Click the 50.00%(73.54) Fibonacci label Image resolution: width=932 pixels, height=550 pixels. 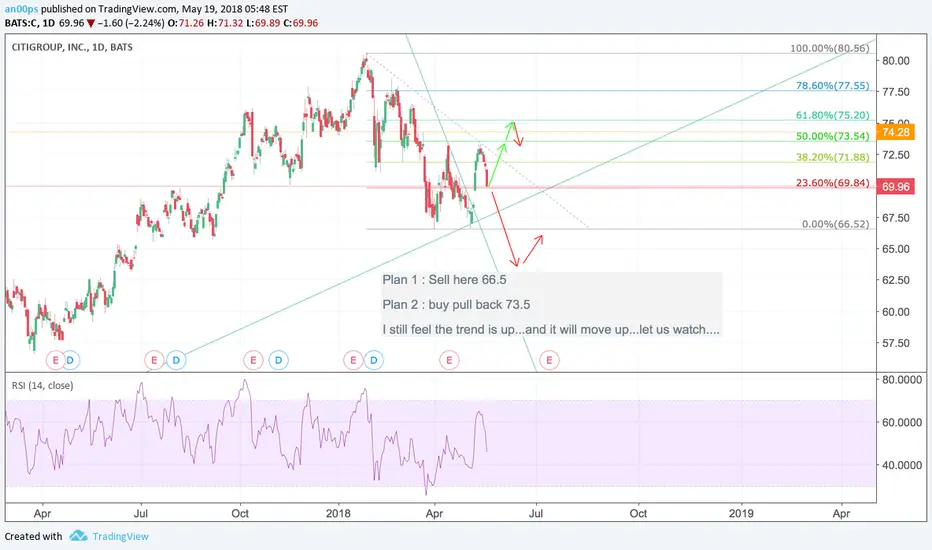[833, 136]
